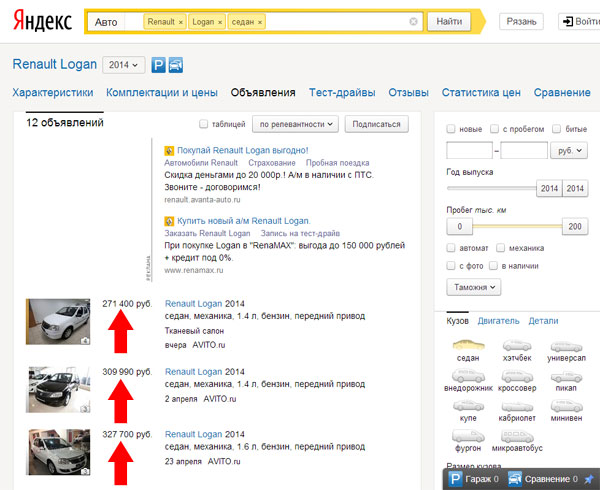The image size is (600, 490).
Task: Open the Покупай Renault Logan выгодно! ad
Action: click(243, 150)
